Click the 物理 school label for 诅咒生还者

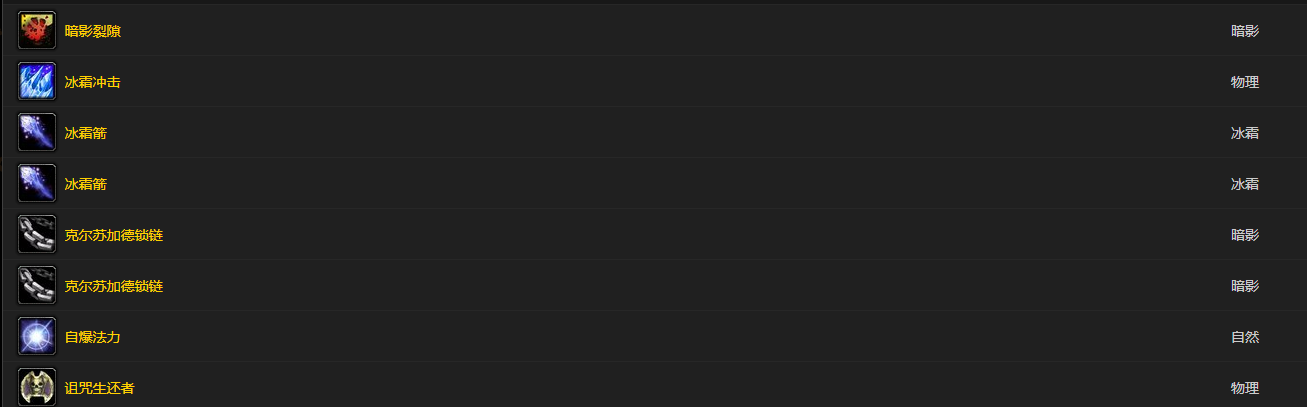pos(1245,388)
